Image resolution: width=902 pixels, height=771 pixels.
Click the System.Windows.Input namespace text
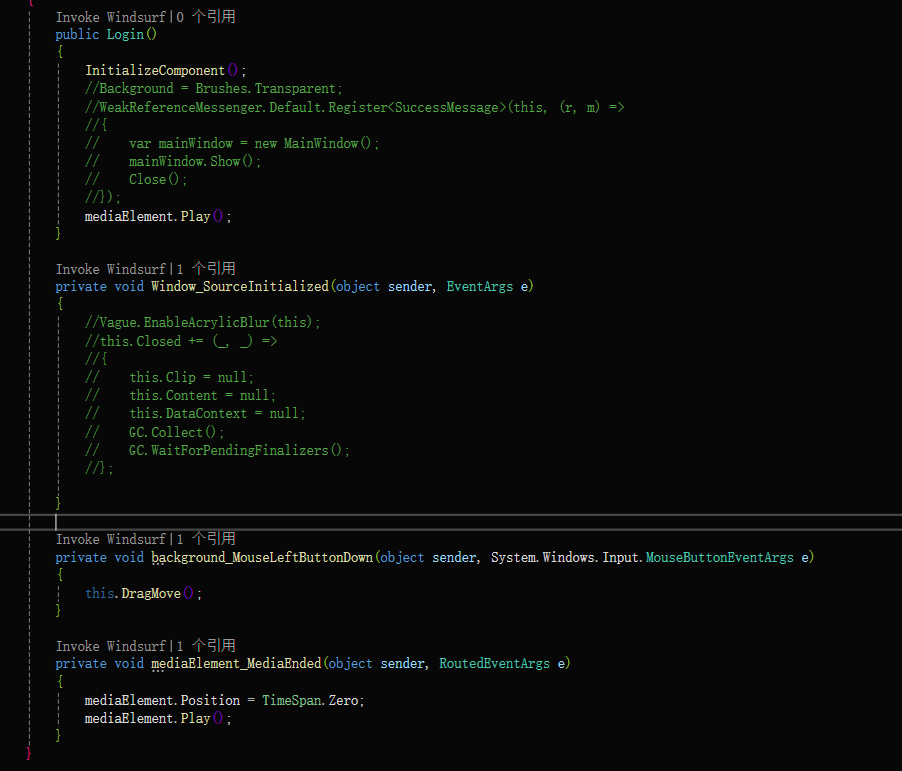(567, 558)
